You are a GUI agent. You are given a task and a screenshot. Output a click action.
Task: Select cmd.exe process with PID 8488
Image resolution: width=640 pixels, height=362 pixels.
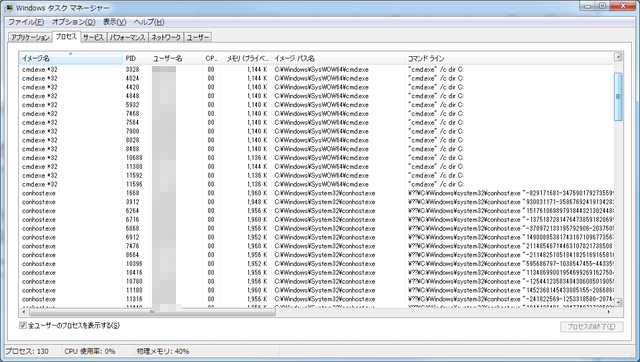tap(316, 149)
